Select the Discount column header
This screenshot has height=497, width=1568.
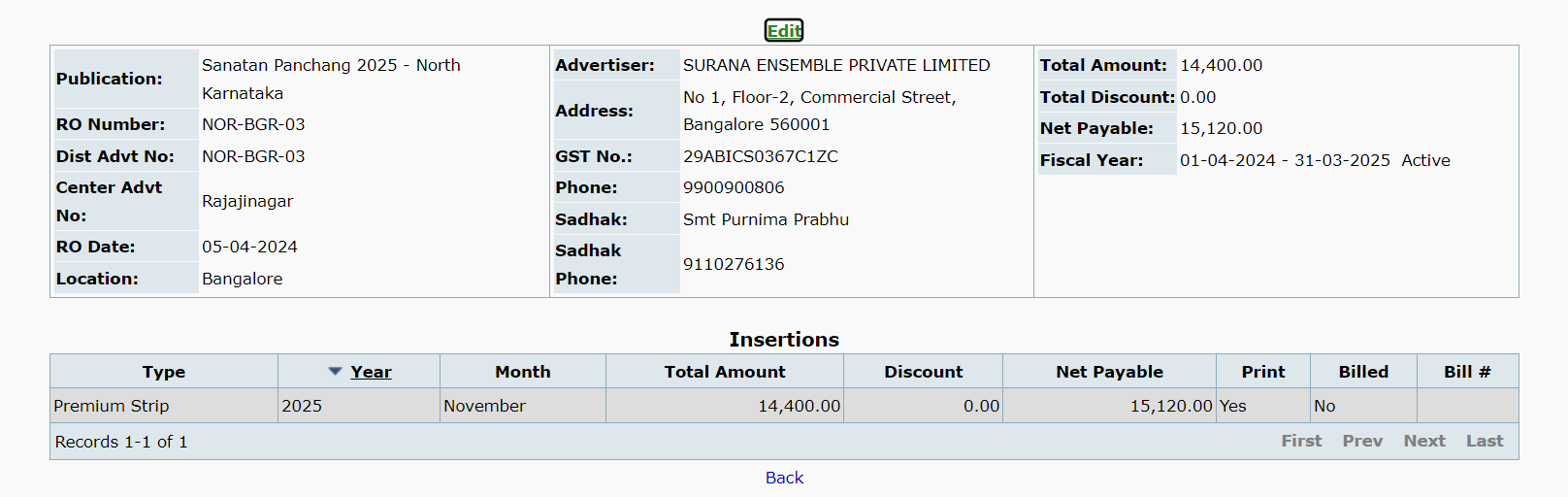[x=923, y=372]
